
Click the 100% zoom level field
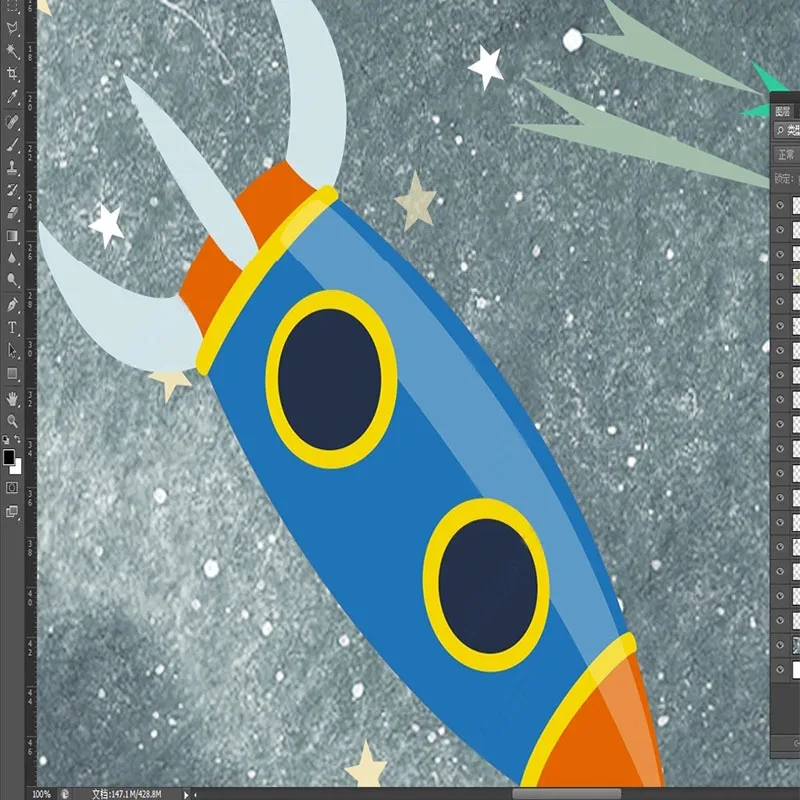coord(41,794)
